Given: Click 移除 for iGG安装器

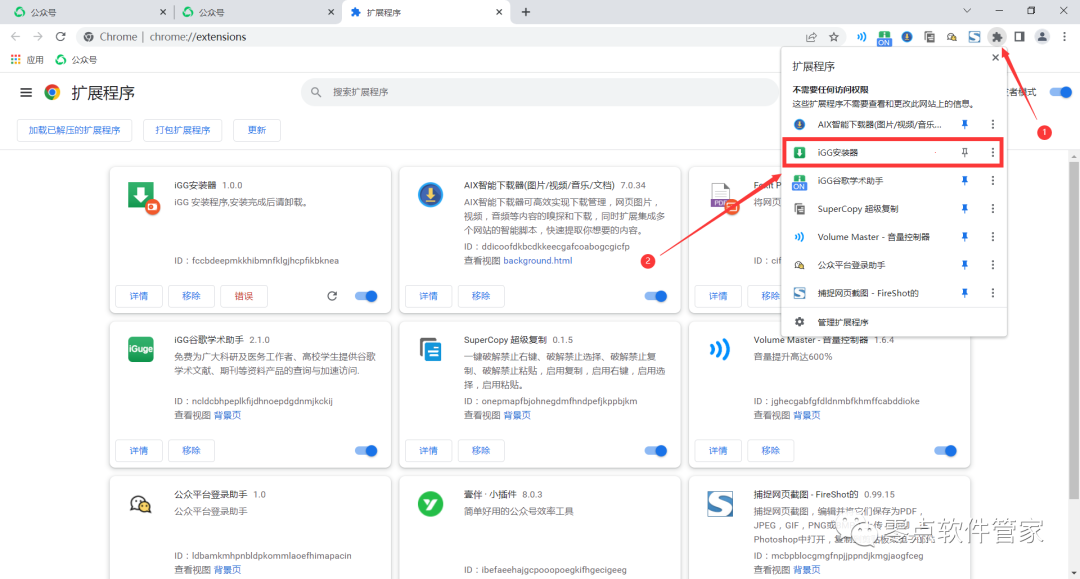Looking at the screenshot, I should click(x=191, y=296).
